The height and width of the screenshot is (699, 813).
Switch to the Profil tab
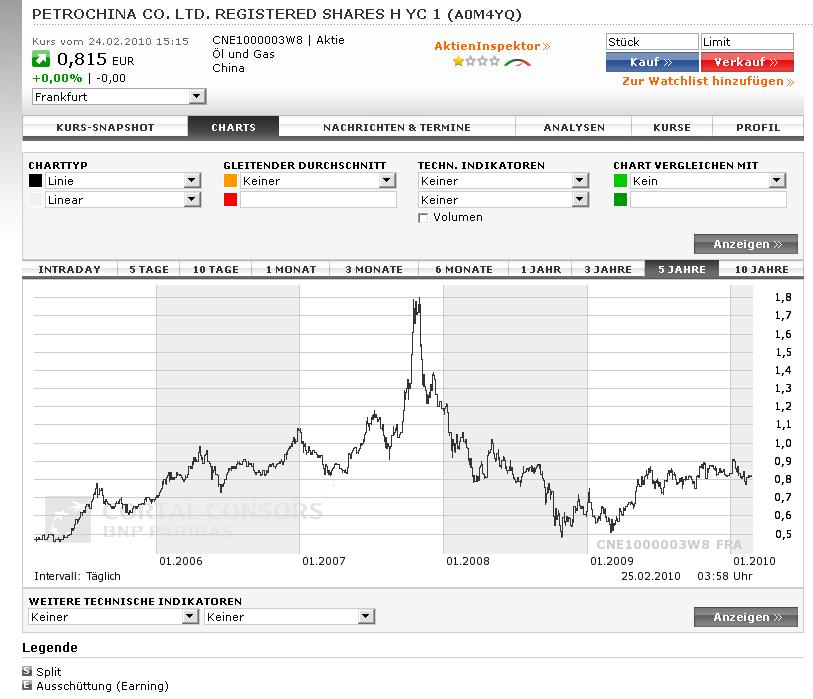[758, 127]
